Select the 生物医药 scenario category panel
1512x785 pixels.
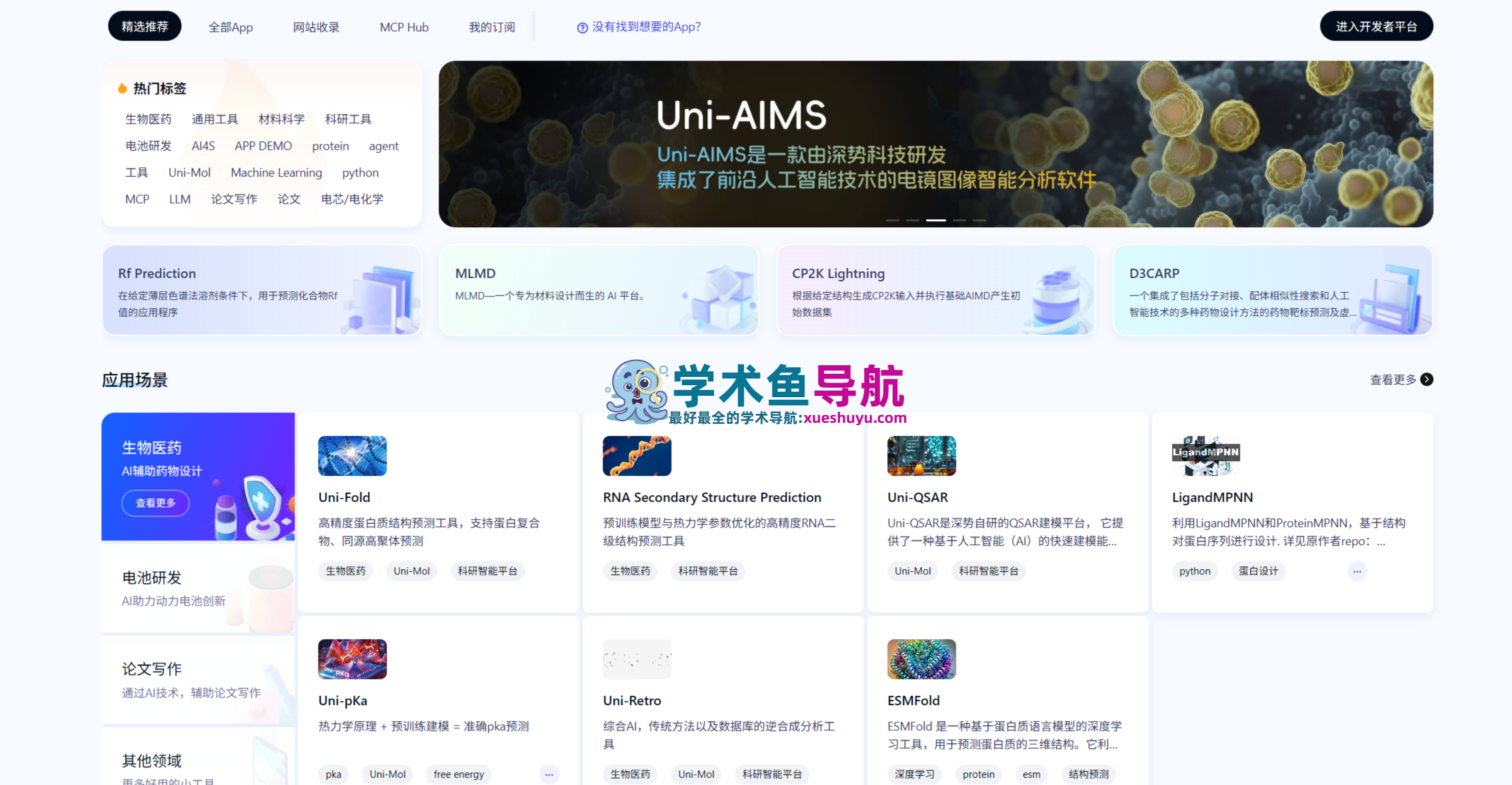click(198, 476)
